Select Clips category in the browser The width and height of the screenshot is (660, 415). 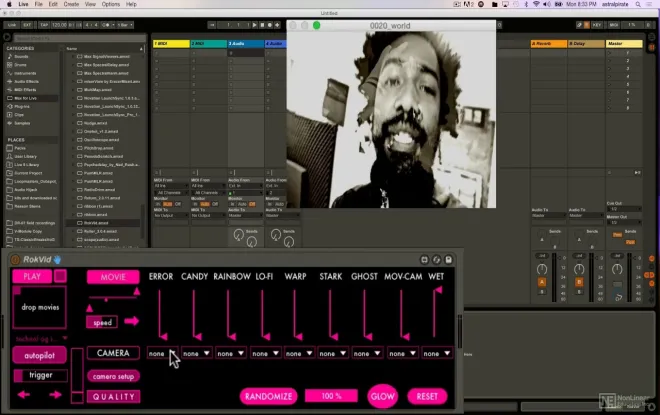[19, 114]
